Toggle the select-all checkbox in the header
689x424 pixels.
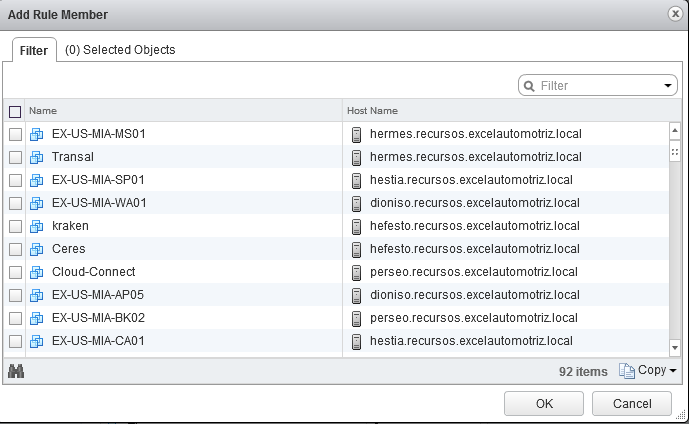pos(15,112)
